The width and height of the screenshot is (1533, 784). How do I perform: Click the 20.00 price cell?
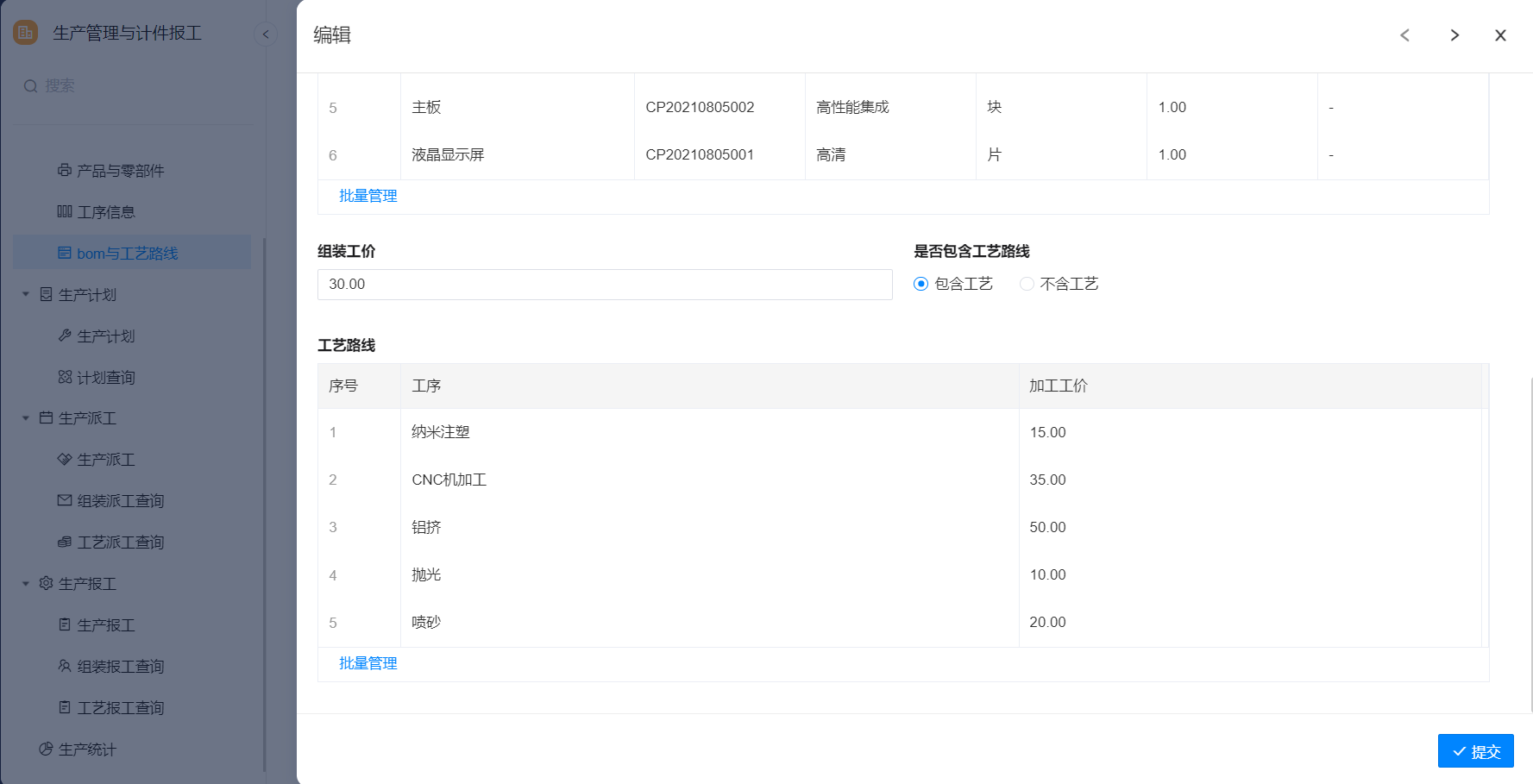[1250, 622]
